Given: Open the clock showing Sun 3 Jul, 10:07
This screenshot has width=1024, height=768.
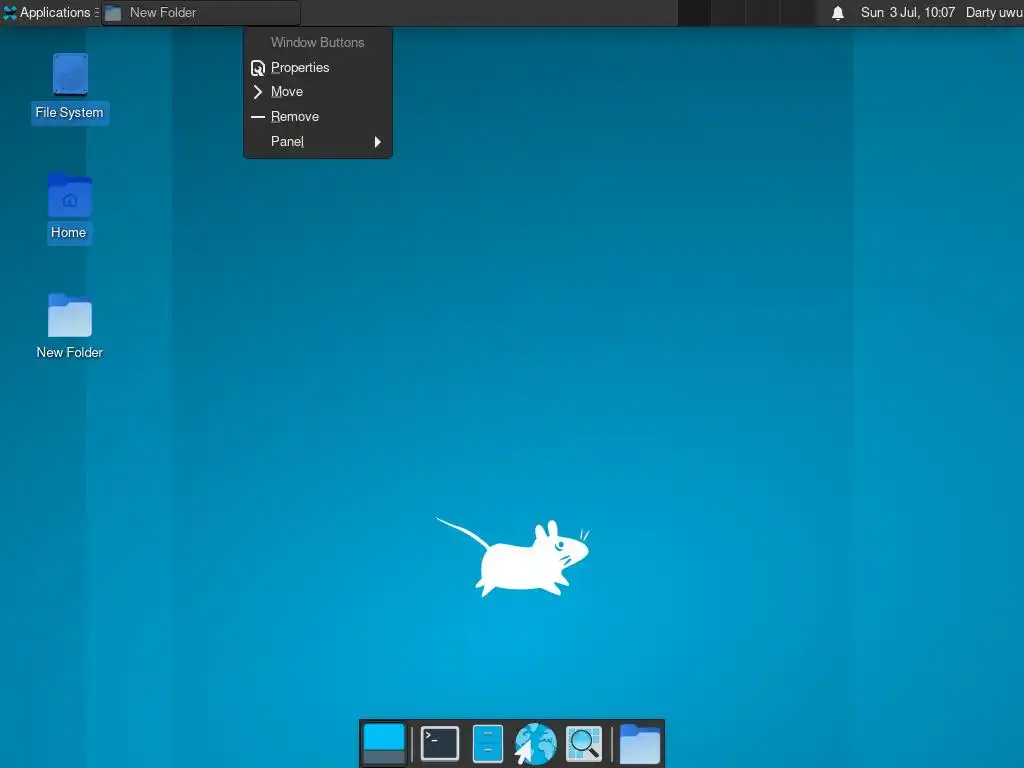Looking at the screenshot, I should (907, 12).
